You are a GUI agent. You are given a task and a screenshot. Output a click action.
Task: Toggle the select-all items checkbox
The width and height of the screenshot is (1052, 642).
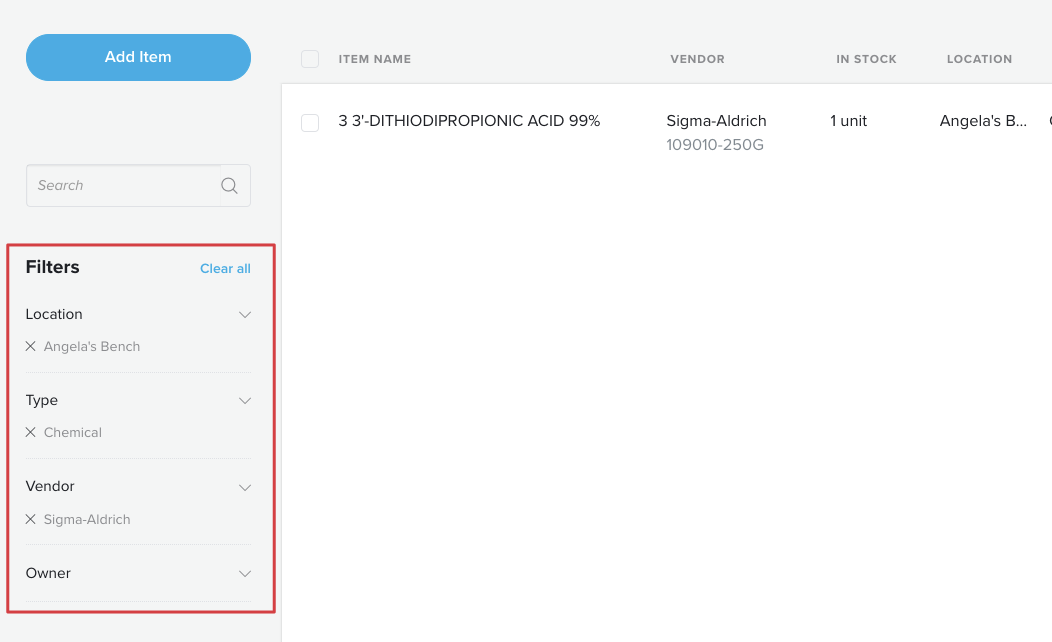[310, 59]
